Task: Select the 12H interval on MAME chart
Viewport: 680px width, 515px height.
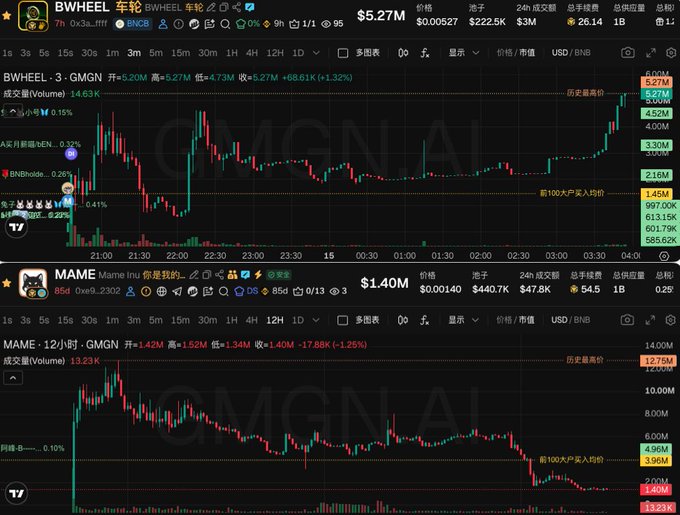Action: 275,320
